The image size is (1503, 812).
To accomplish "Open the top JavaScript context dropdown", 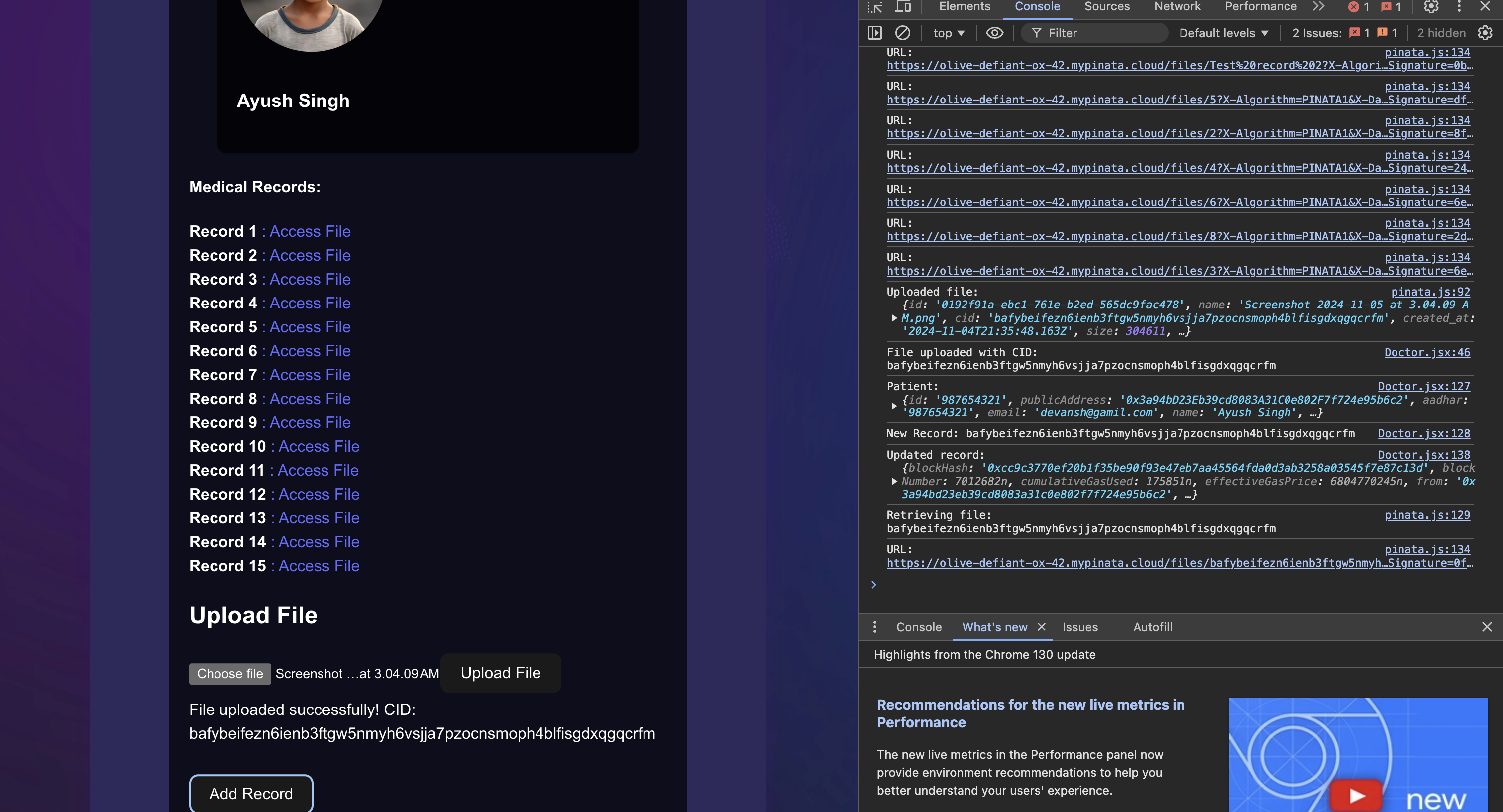I will (949, 33).
